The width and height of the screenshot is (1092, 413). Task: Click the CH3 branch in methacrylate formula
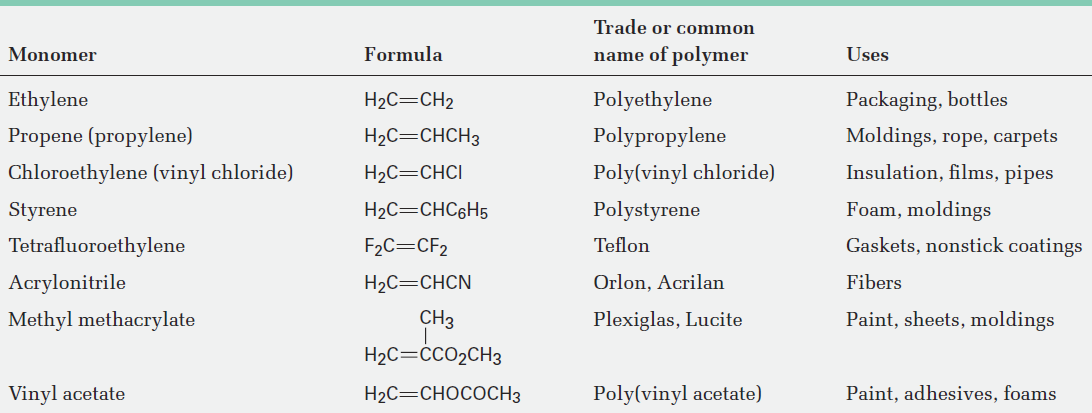click(437, 319)
